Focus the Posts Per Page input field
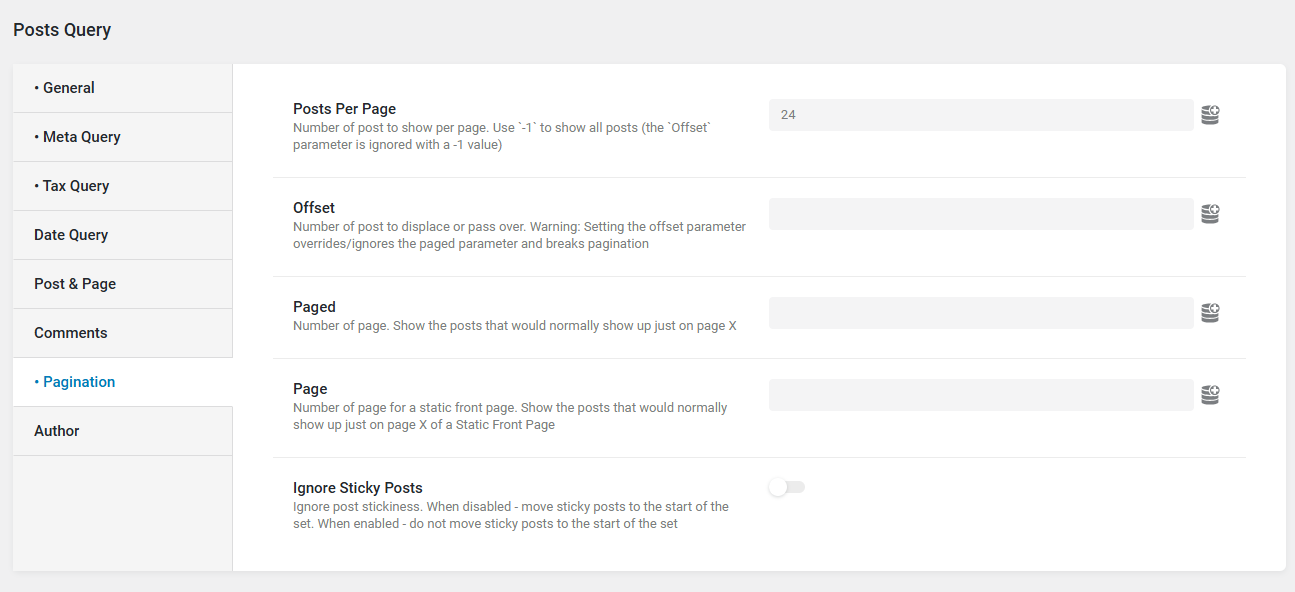Image resolution: width=1295 pixels, height=592 pixels. (980, 115)
